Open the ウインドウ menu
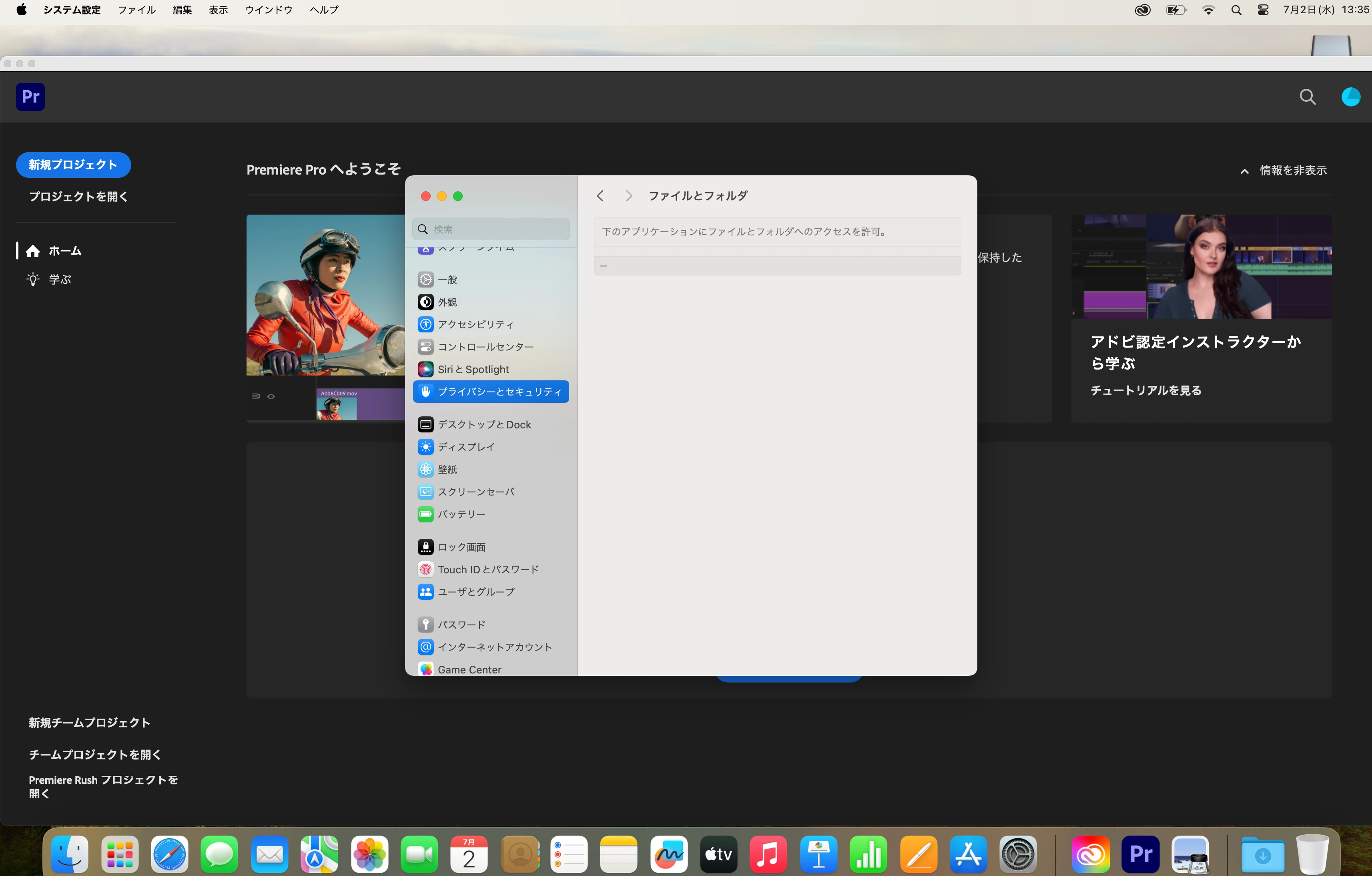 (269, 10)
